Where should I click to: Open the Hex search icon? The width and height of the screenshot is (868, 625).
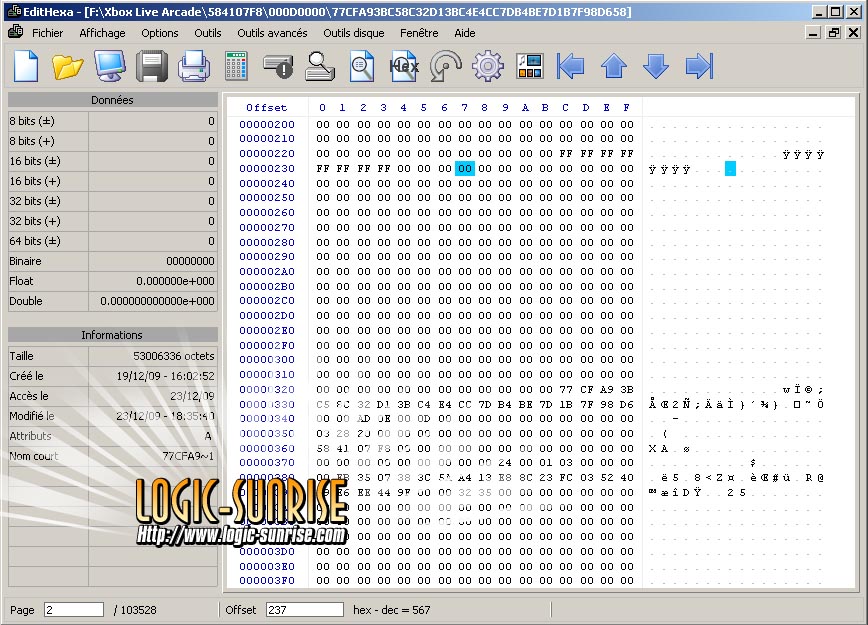(404, 66)
